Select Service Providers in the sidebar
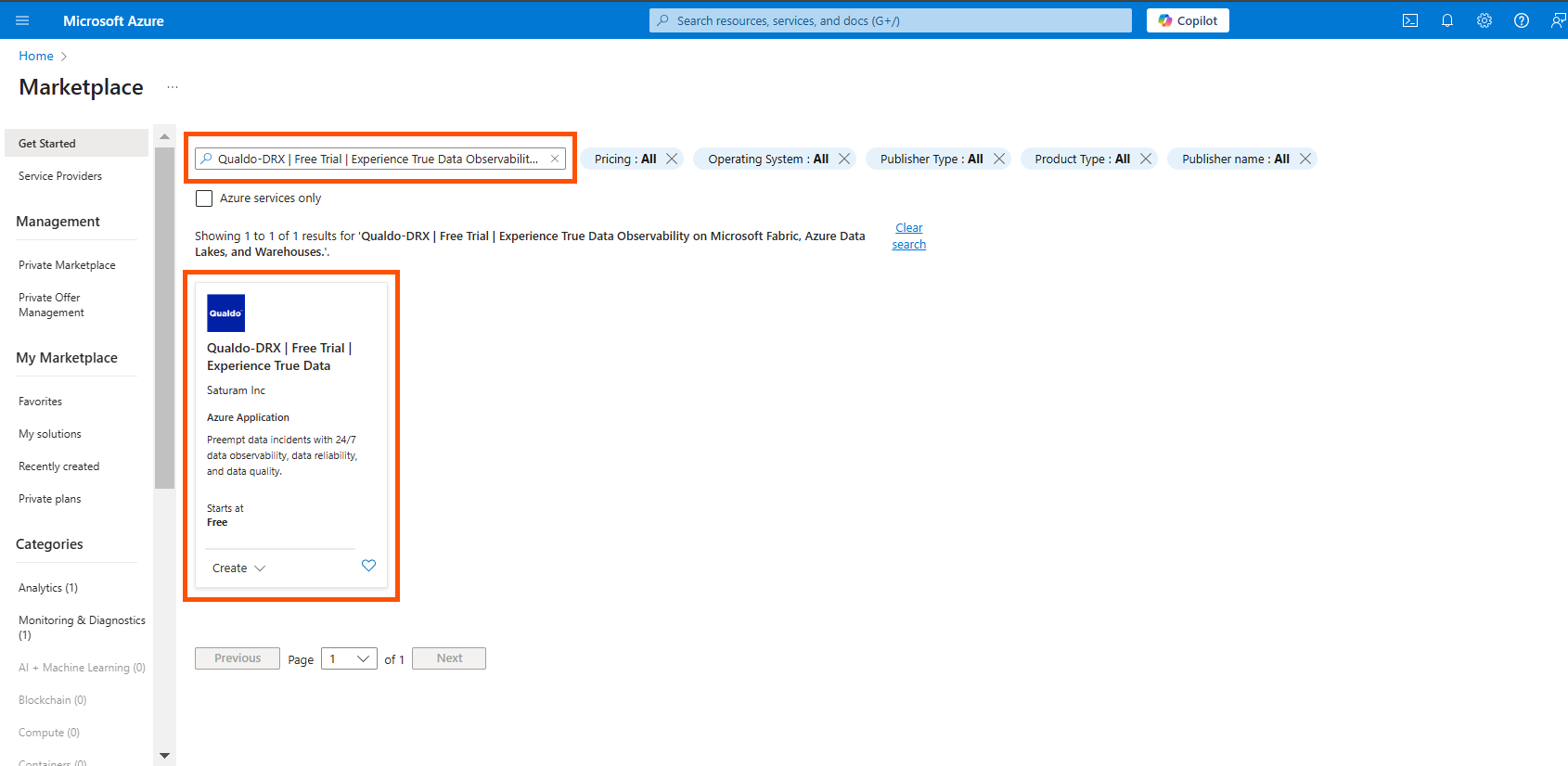 pyautogui.click(x=60, y=176)
